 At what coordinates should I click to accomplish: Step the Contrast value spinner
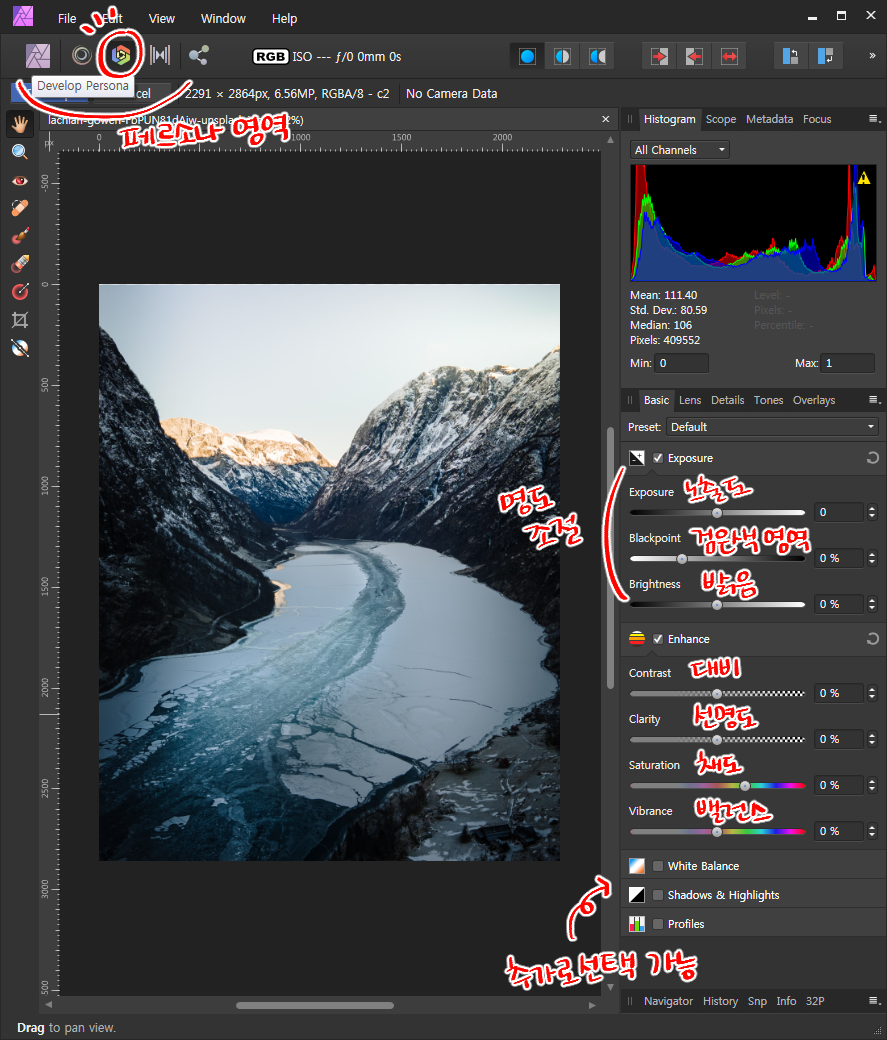pos(872,693)
